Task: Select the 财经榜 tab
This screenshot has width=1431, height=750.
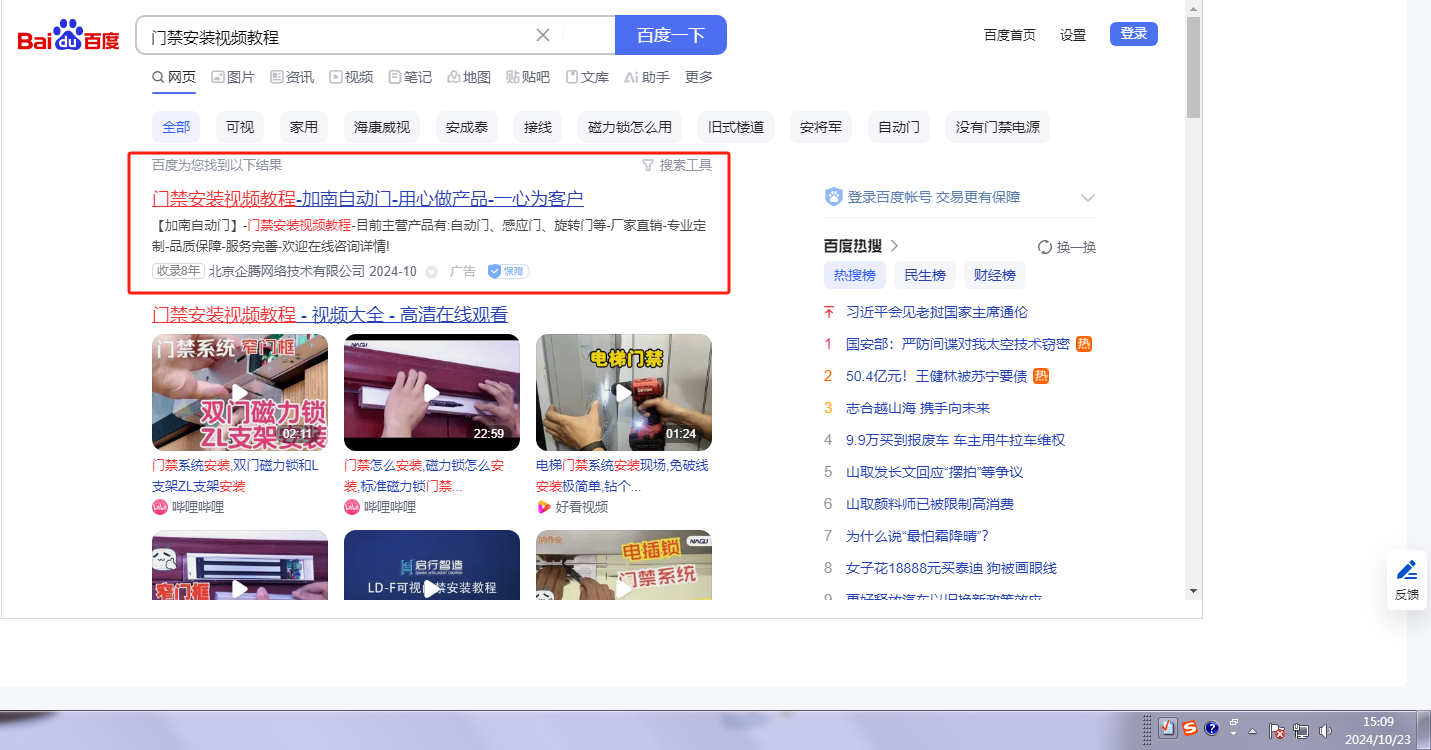Action: coord(995,275)
